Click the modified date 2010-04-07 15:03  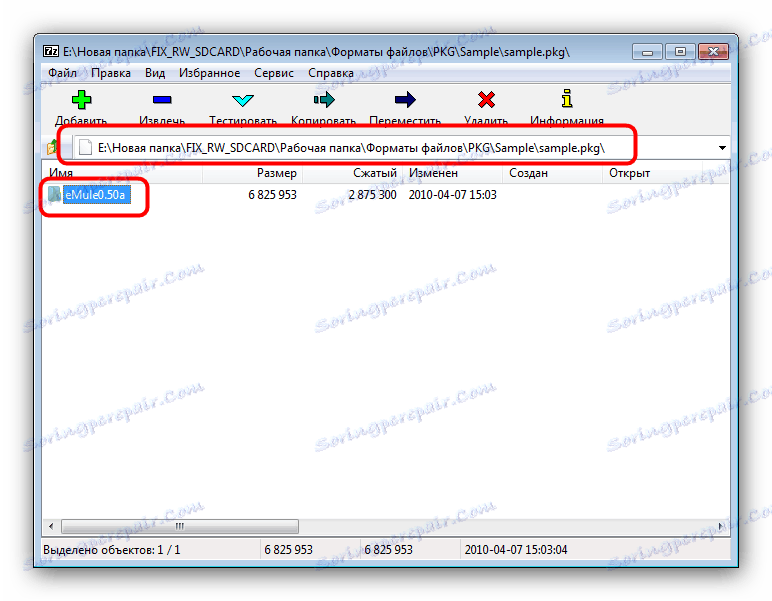(452, 195)
